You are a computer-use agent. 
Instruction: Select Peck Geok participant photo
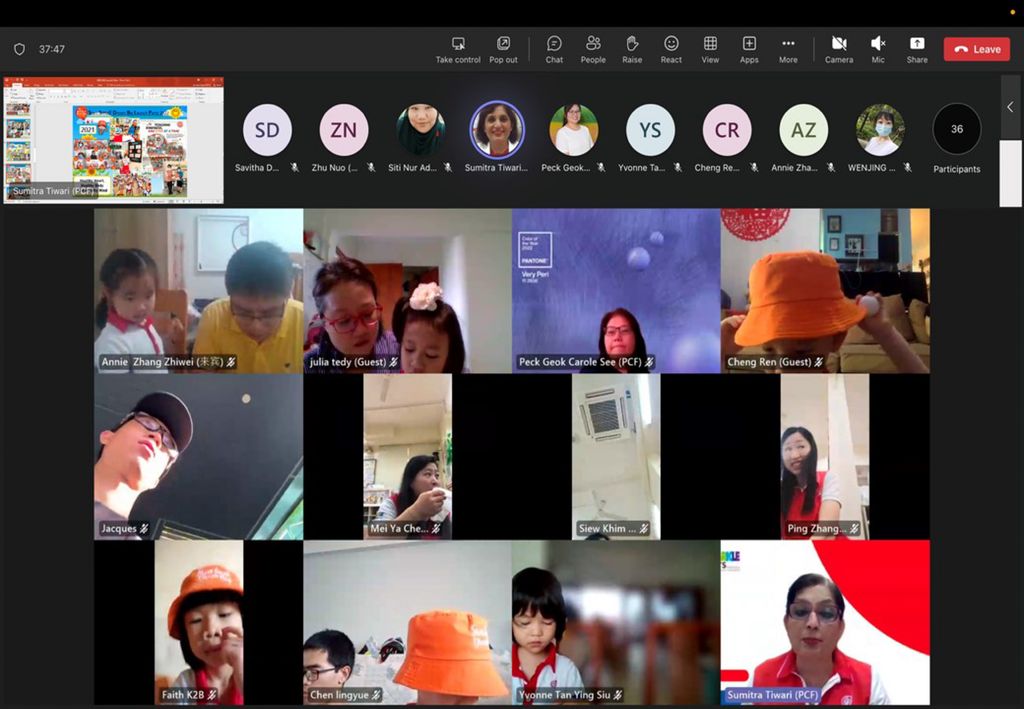click(573, 130)
